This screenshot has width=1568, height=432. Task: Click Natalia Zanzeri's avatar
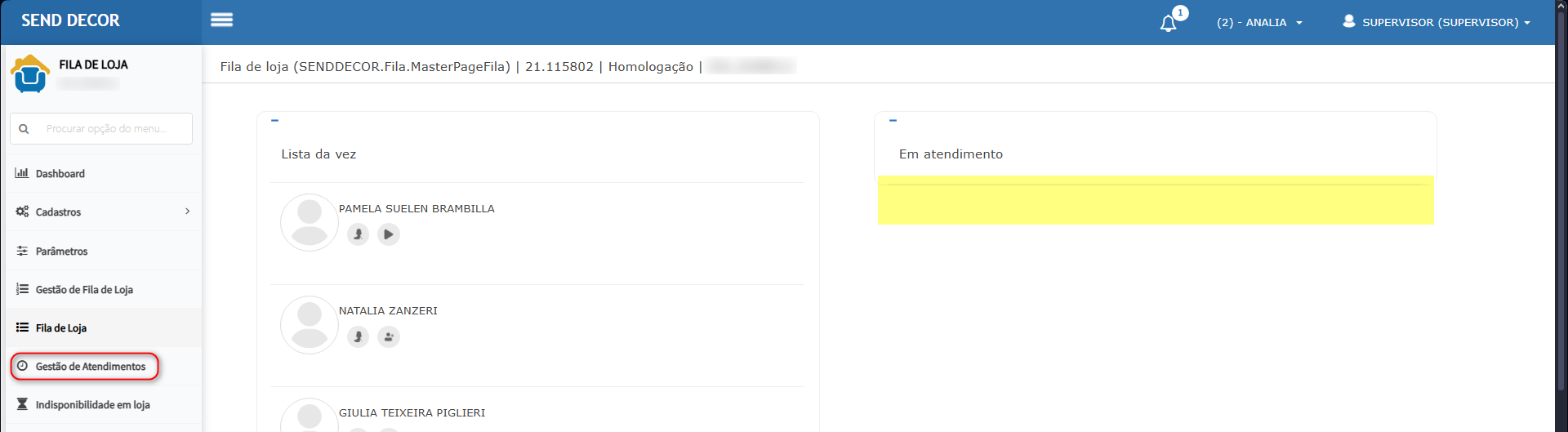point(310,324)
